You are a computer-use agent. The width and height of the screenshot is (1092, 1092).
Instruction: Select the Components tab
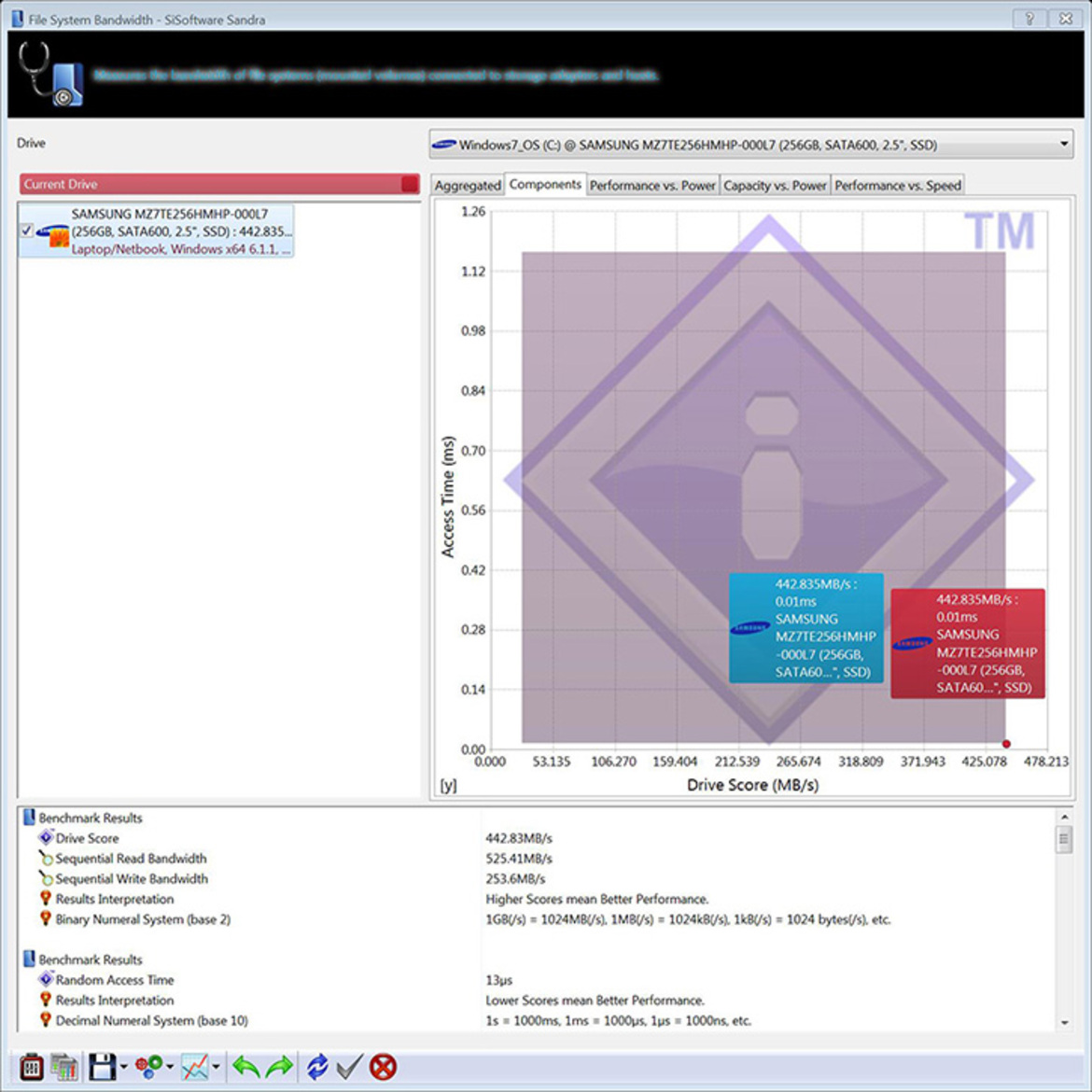click(545, 185)
